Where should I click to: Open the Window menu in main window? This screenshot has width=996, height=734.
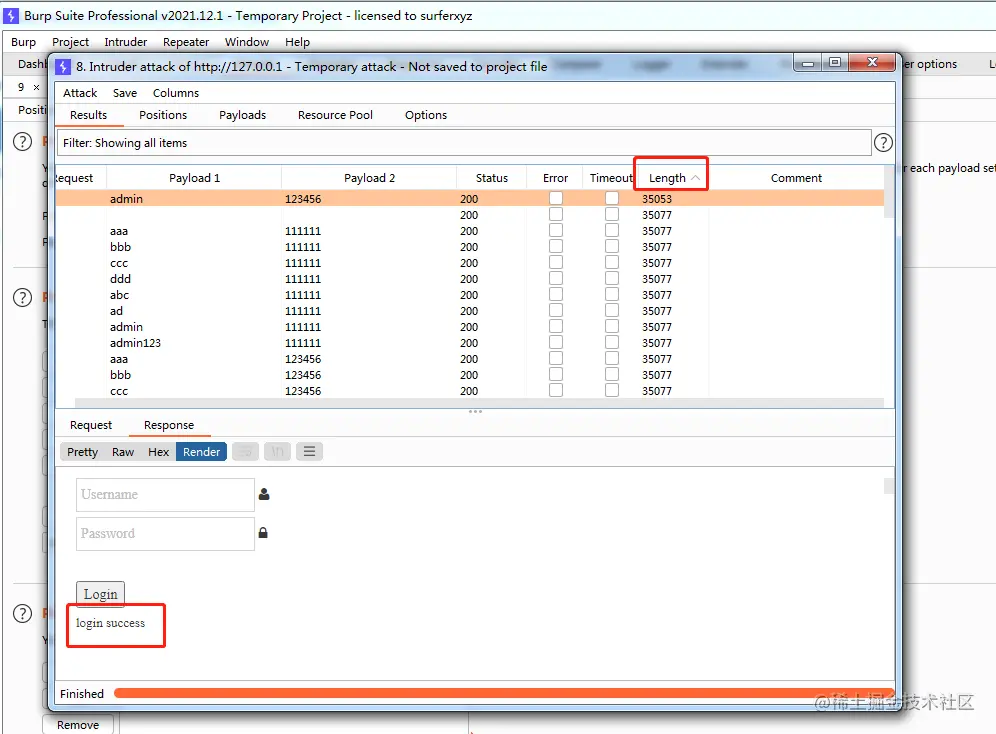click(247, 42)
